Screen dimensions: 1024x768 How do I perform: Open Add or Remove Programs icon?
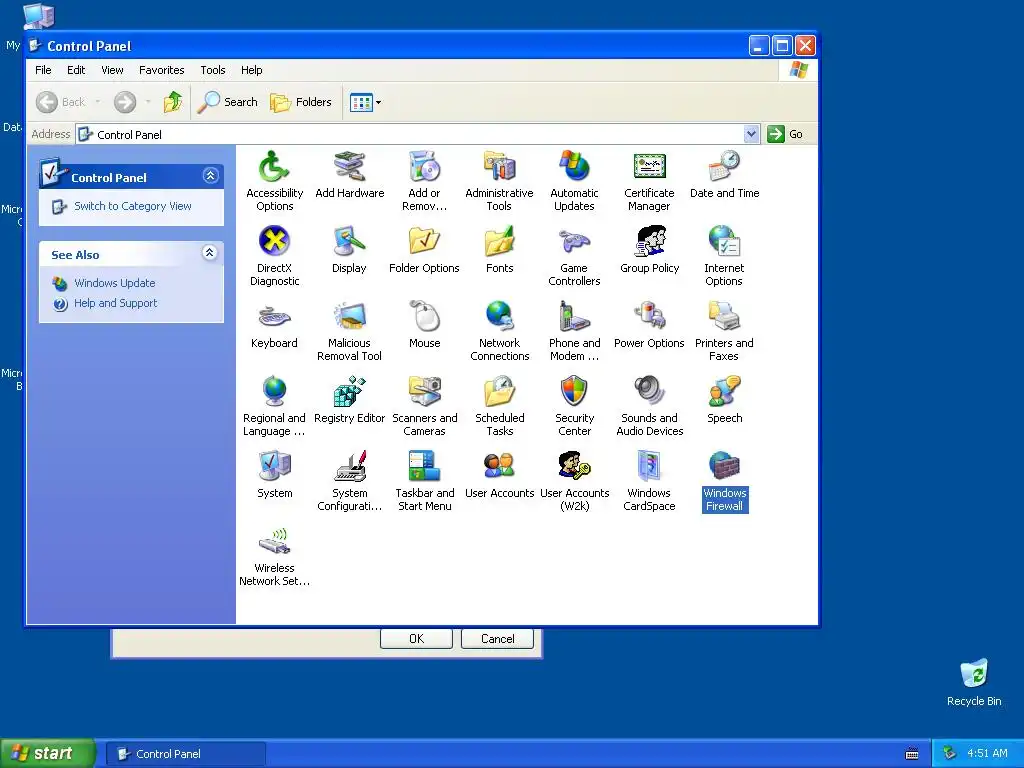424,167
